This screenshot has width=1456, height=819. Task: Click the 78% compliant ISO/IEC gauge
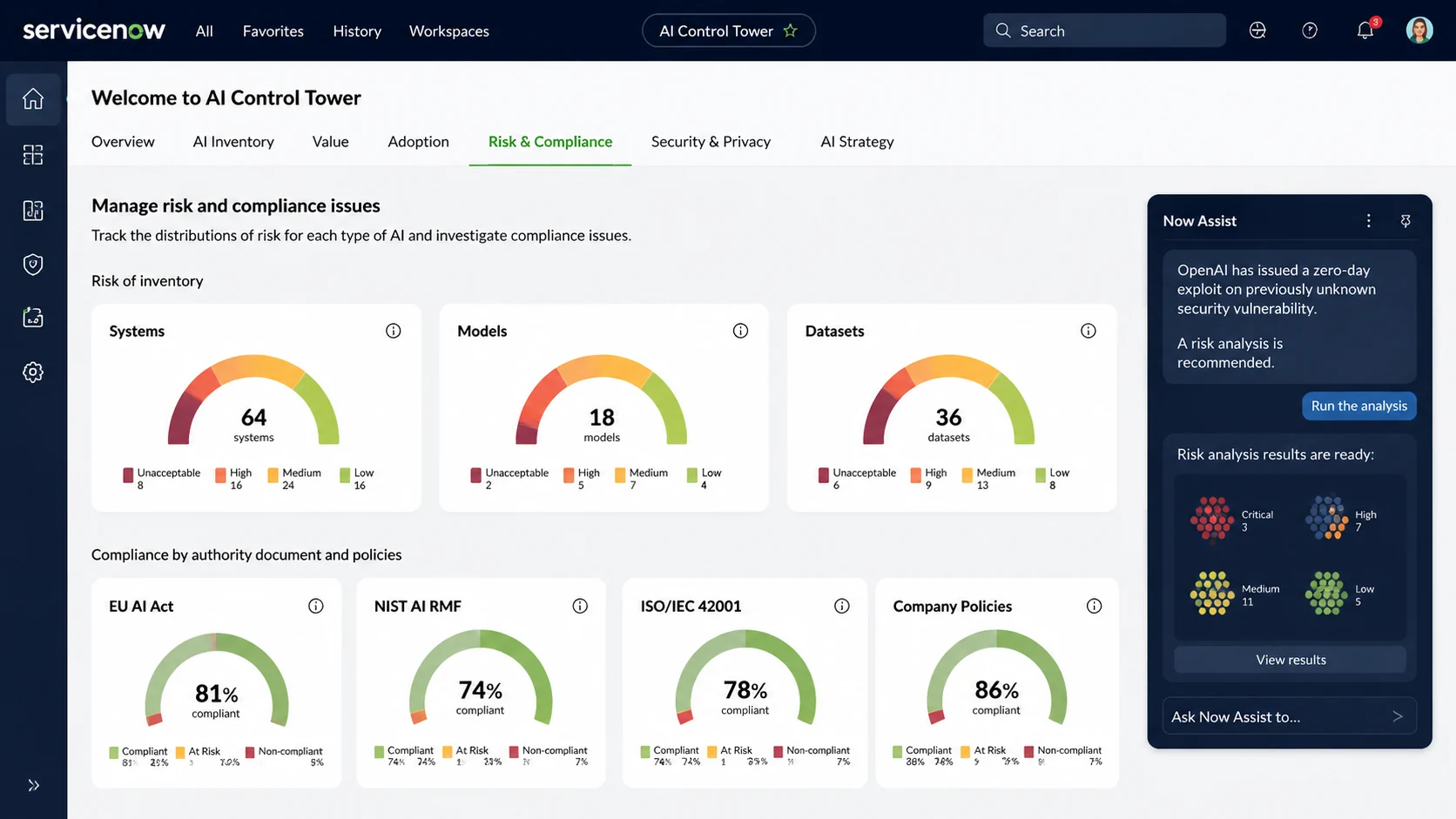click(745, 678)
